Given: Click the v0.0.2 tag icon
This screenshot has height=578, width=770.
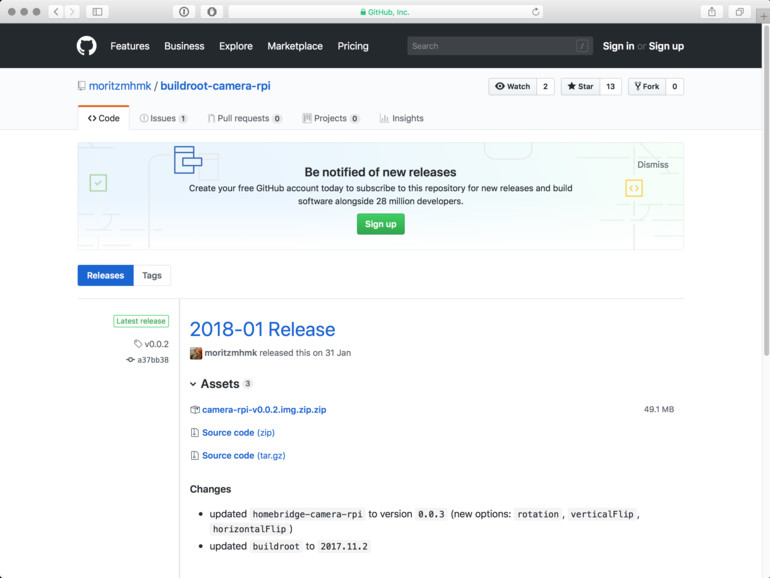Looking at the screenshot, I should point(138,344).
